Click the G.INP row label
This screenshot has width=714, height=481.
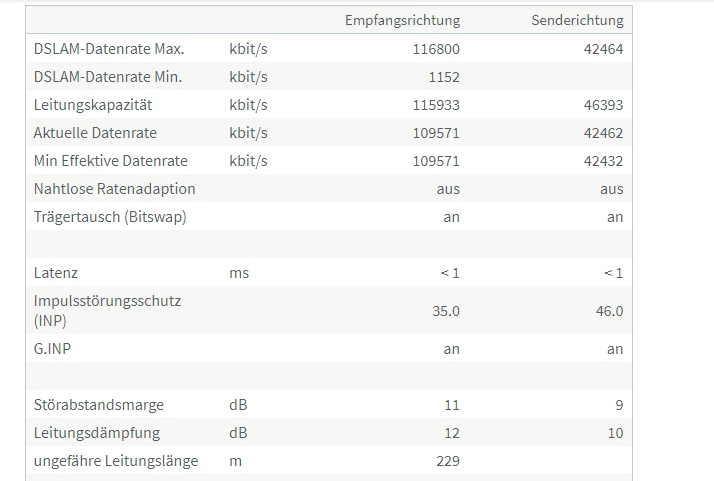point(52,348)
